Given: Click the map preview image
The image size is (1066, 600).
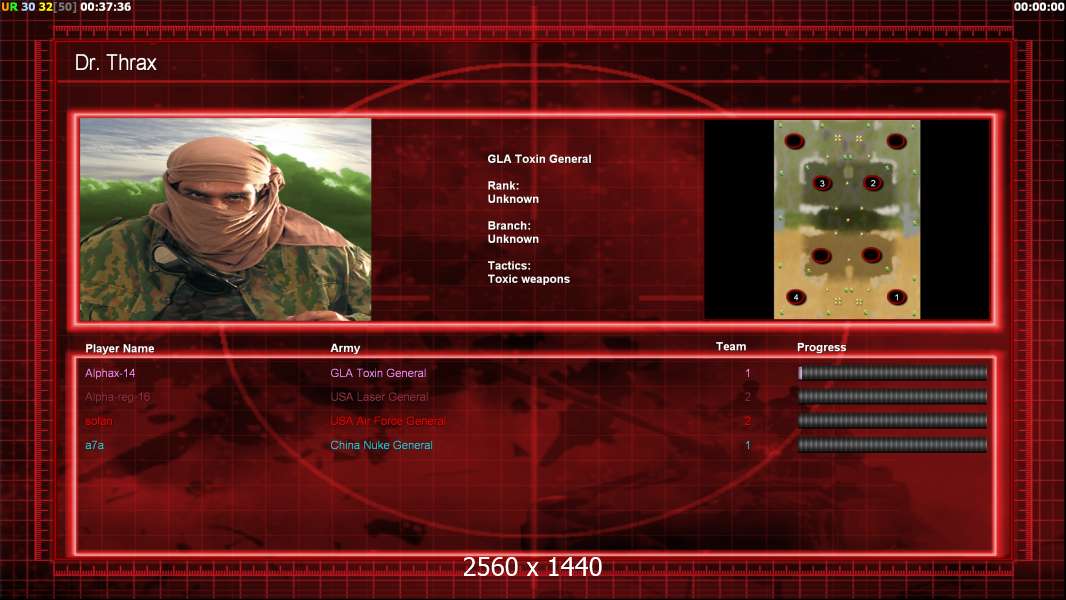Looking at the screenshot, I should [x=847, y=219].
